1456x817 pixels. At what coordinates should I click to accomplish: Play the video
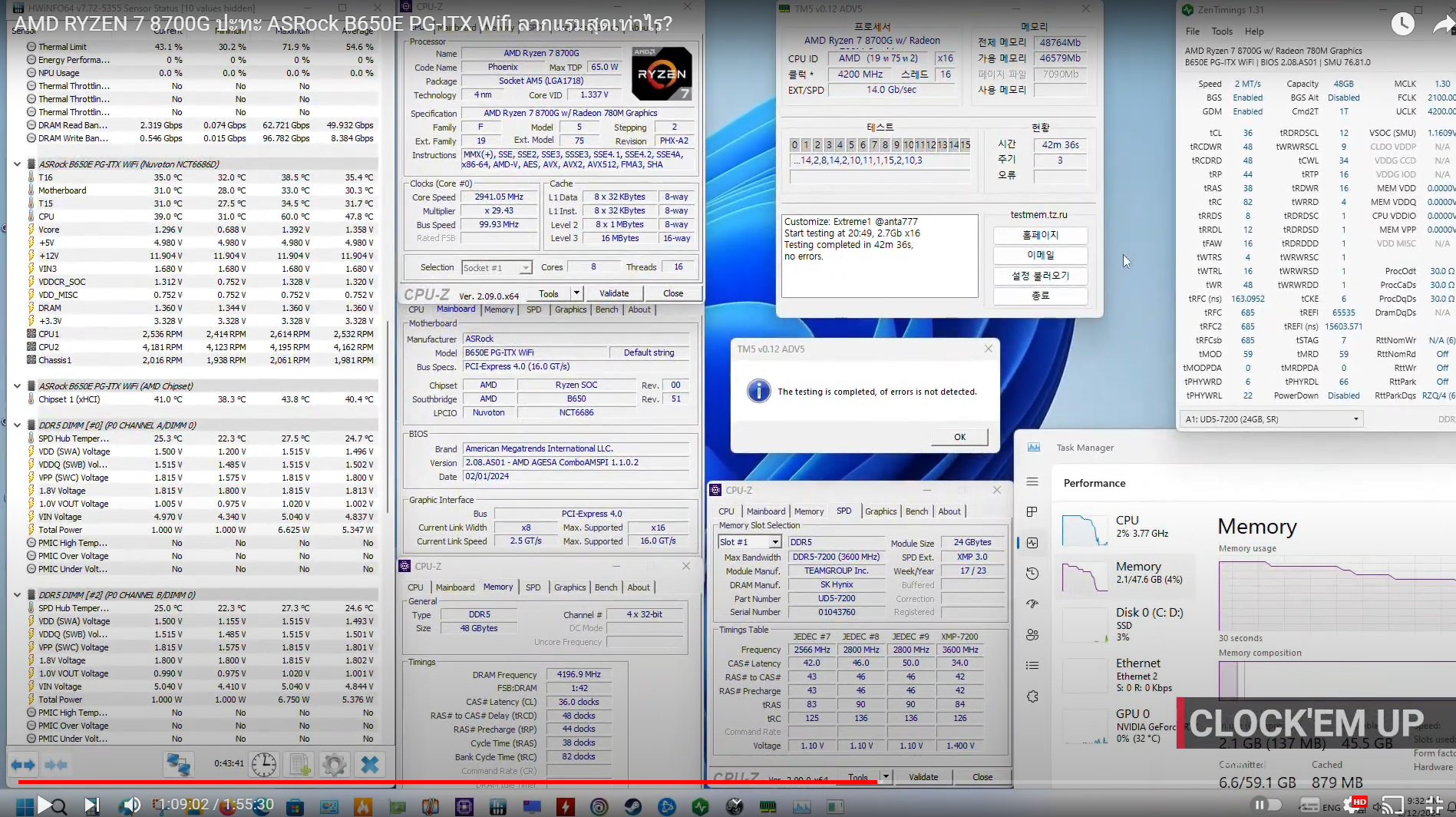[45, 805]
